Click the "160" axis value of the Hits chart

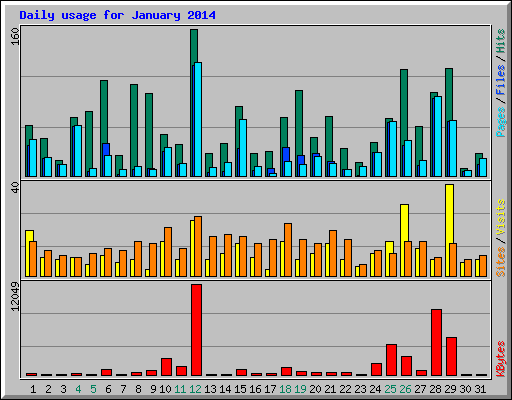15,37
